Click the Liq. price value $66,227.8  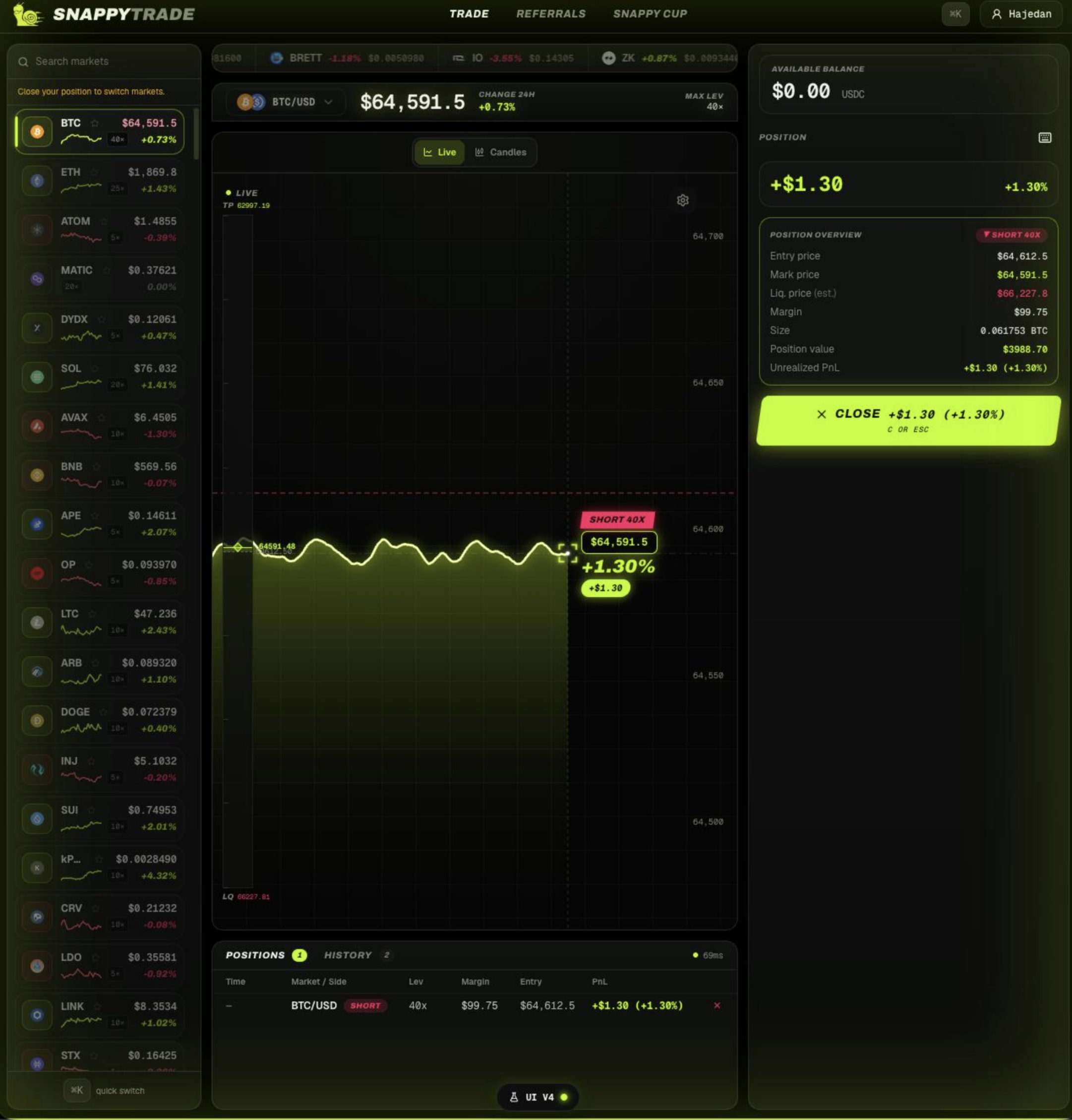(x=1022, y=294)
